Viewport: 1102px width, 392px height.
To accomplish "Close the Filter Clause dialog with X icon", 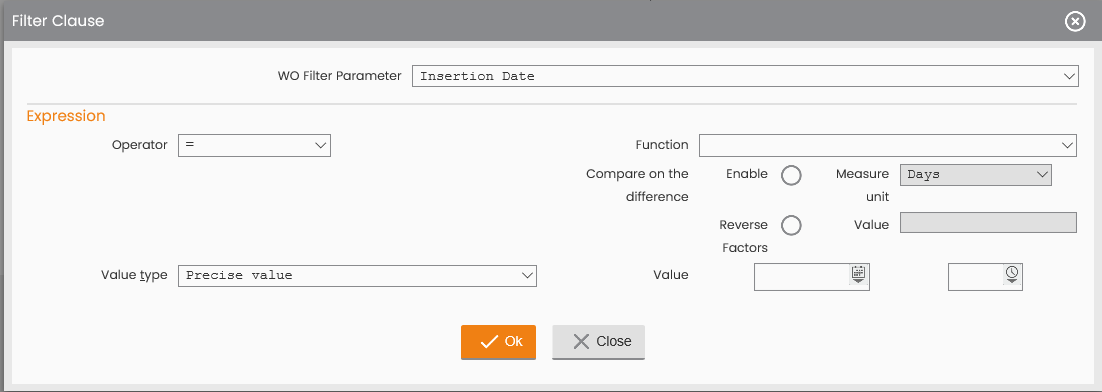I will (x=1075, y=22).
